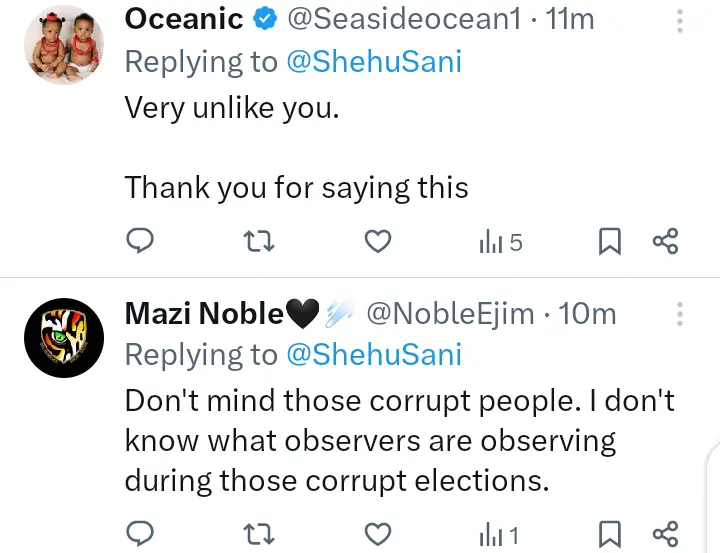Reply to Oceanic's tweet
The height and width of the screenshot is (553, 720).
pos(141,241)
